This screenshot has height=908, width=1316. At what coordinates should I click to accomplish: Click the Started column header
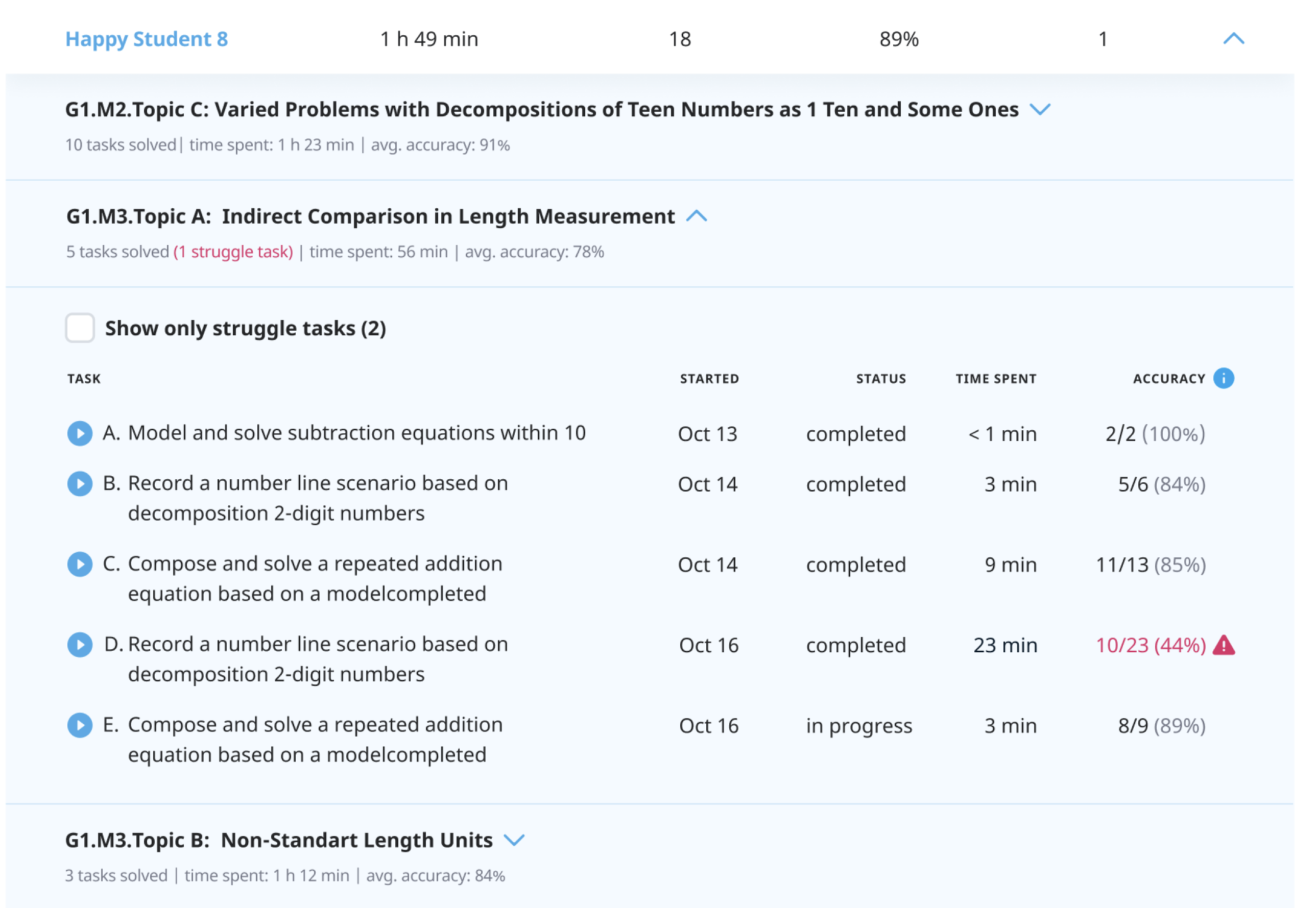pos(709,379)
